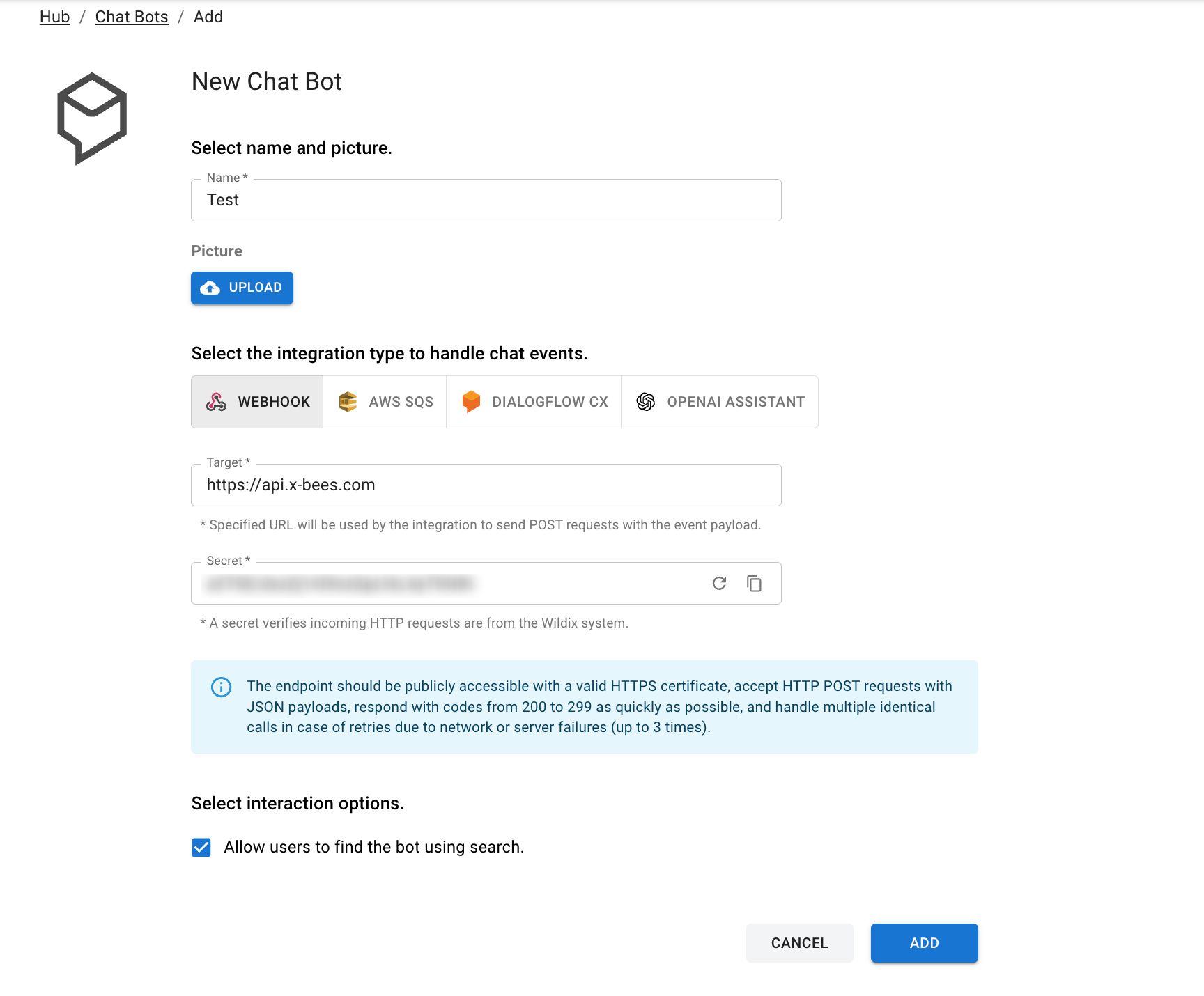
Task: Click the info icon in the blue notice
Action: click(220, 688)
